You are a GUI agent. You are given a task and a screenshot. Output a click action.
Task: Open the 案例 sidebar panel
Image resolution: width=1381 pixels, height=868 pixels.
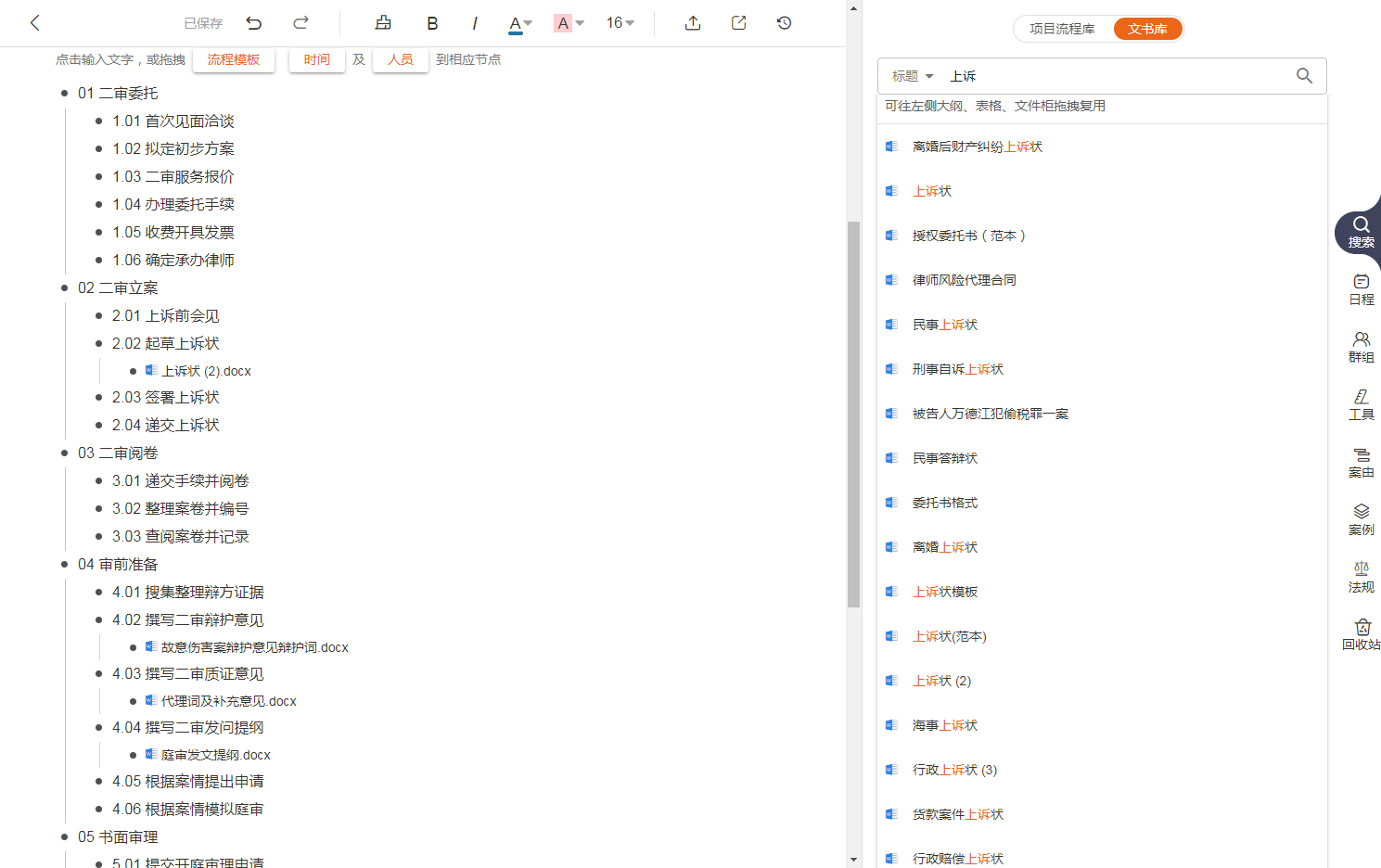(1362, 520)
